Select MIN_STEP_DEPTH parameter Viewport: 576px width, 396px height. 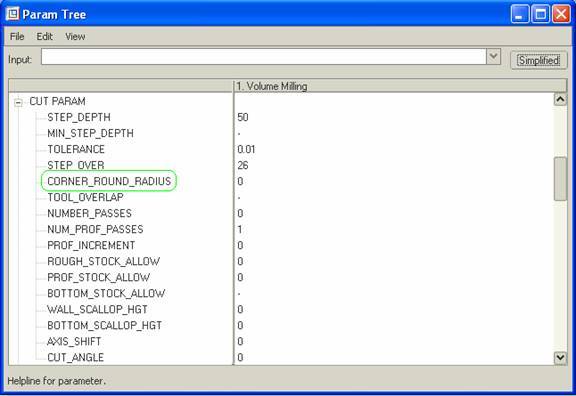(x=90, y=133)
